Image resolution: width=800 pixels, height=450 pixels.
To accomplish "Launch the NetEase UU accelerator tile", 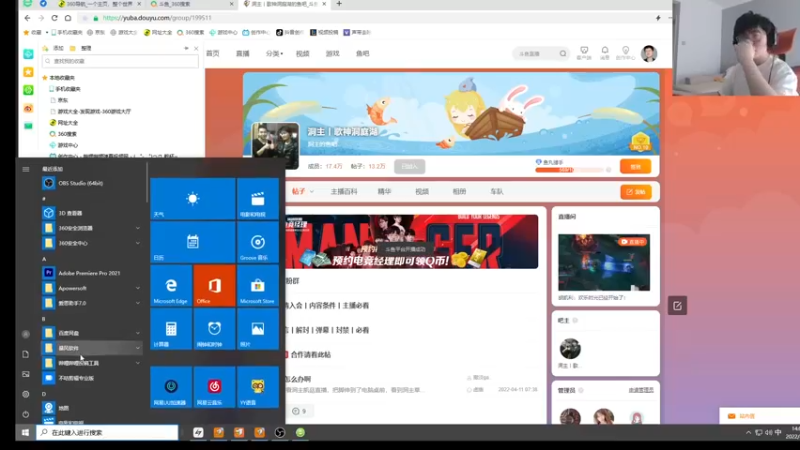I will [171, 387].
